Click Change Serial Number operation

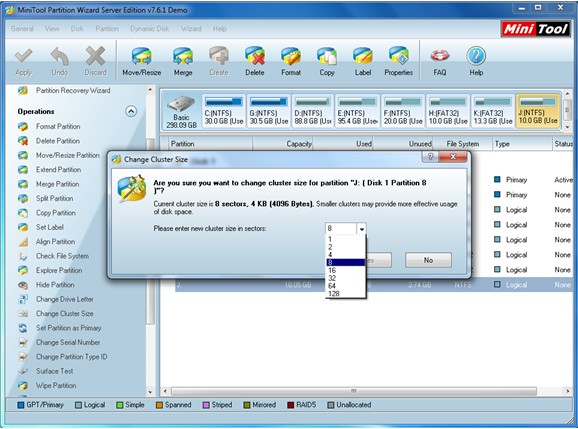[x=68, y=342]
